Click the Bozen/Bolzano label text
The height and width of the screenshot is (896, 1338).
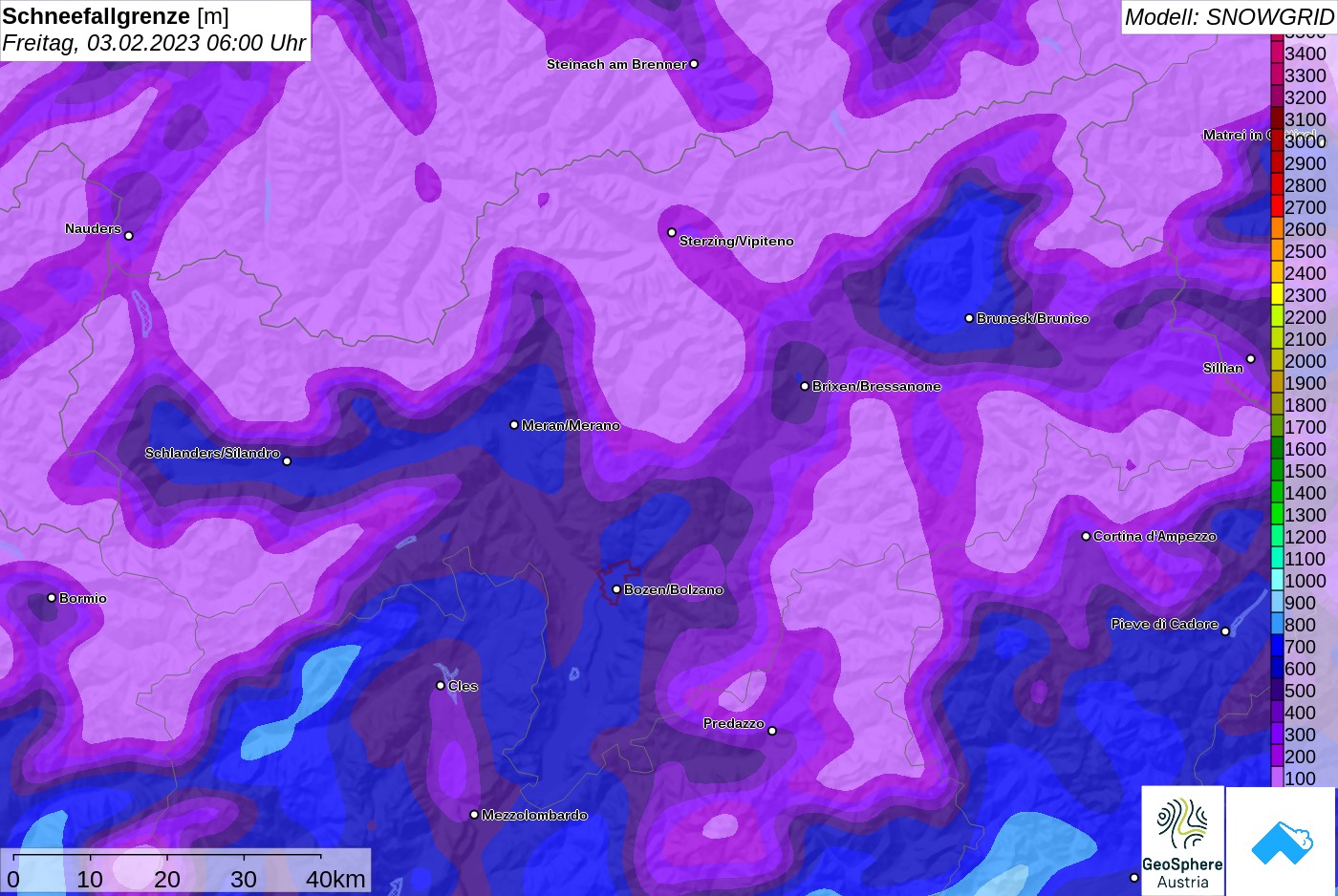click(674, 589)
